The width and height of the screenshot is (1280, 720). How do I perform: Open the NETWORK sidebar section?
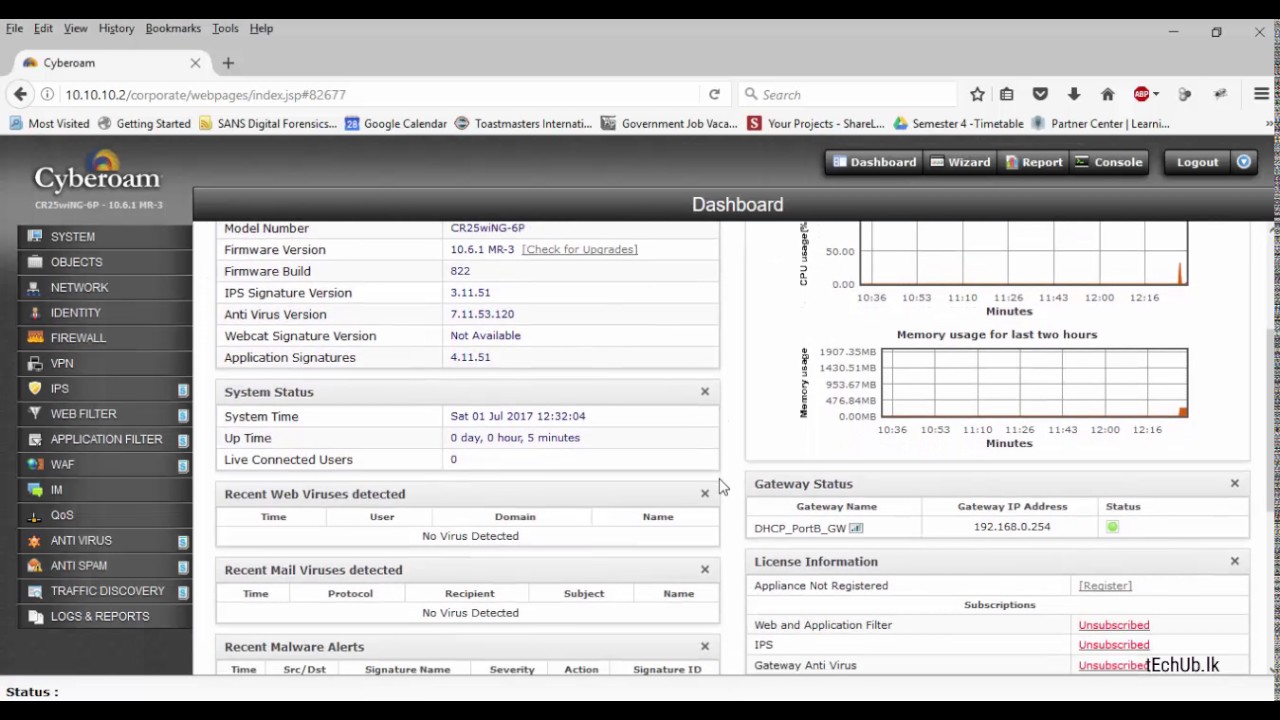click(104, 287)
